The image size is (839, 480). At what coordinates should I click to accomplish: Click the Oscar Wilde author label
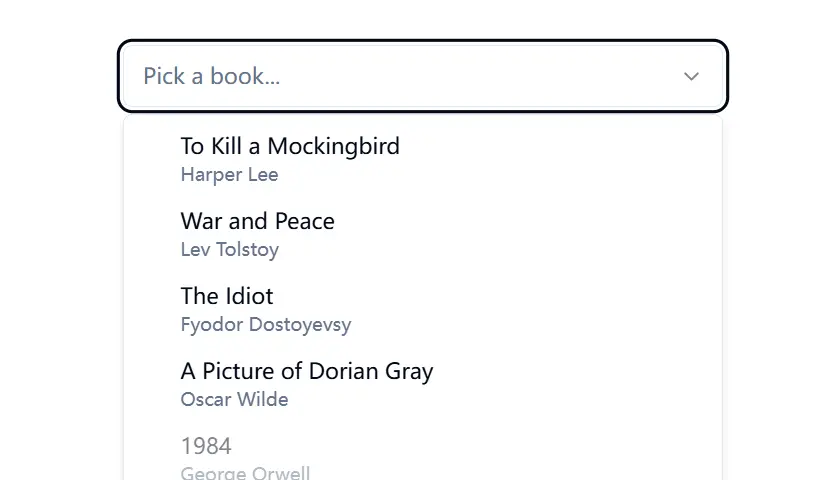235,400
